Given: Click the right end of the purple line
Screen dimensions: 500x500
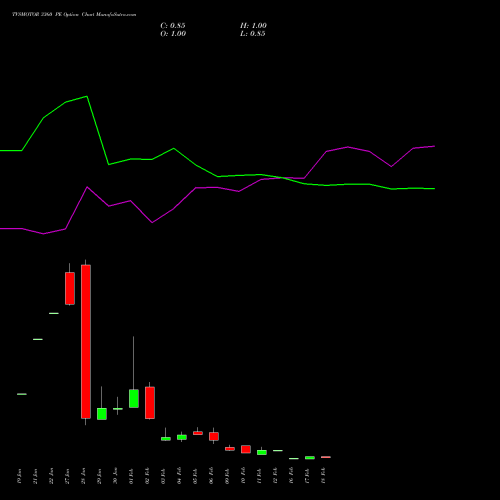Looking at the screenshot, I should (434, 146).
